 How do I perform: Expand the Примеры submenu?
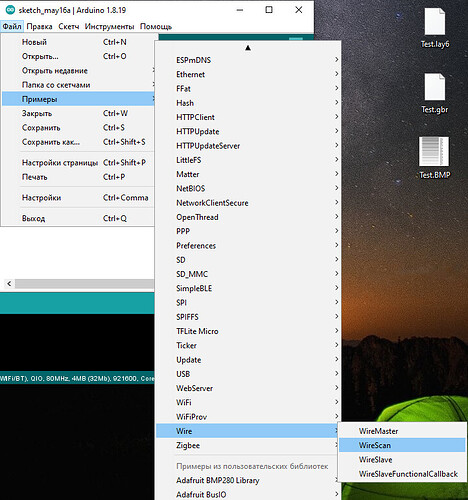click(78, 99)
